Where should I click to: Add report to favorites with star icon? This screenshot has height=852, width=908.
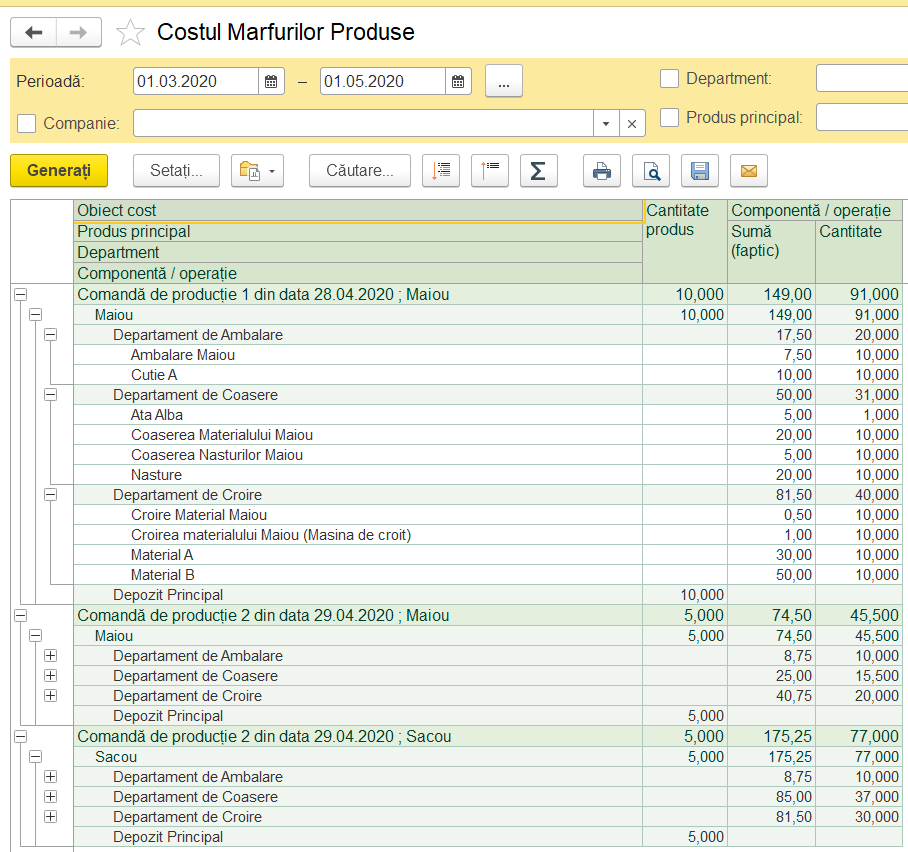130,32
